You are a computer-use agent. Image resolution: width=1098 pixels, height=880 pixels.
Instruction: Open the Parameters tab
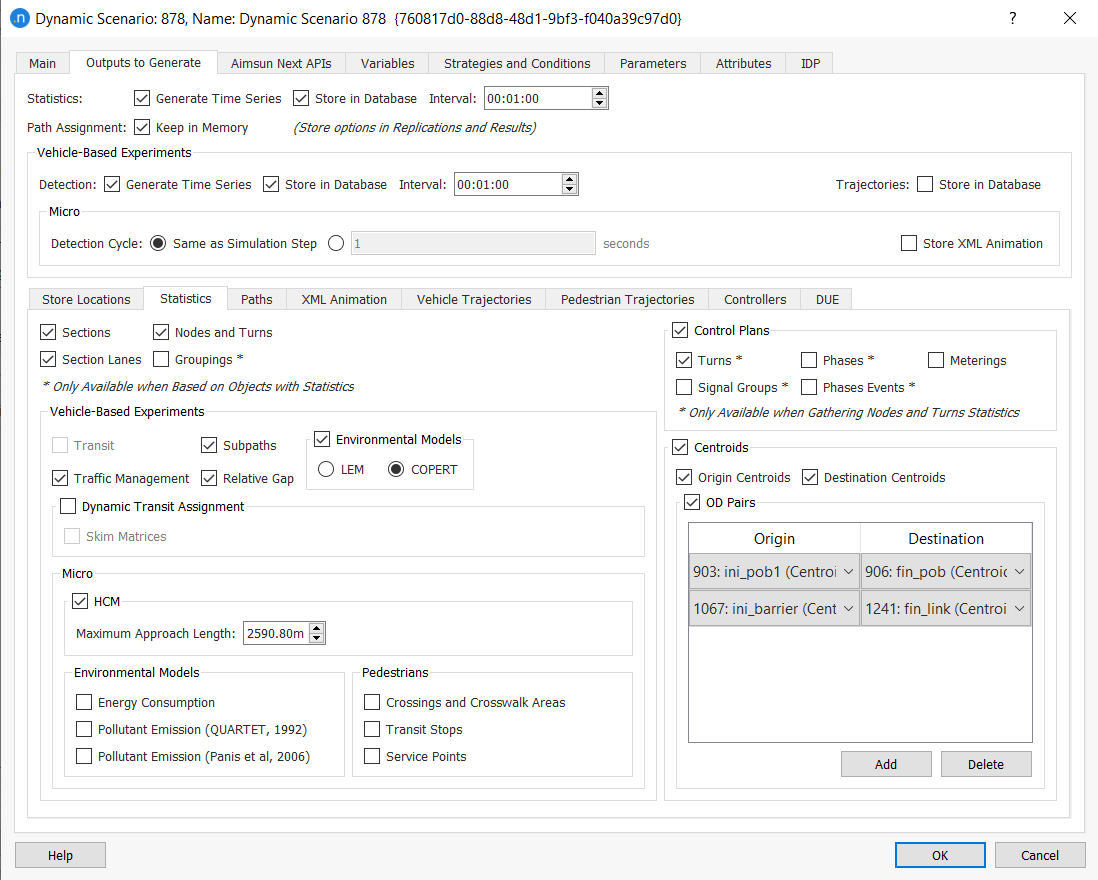(652, 62)
